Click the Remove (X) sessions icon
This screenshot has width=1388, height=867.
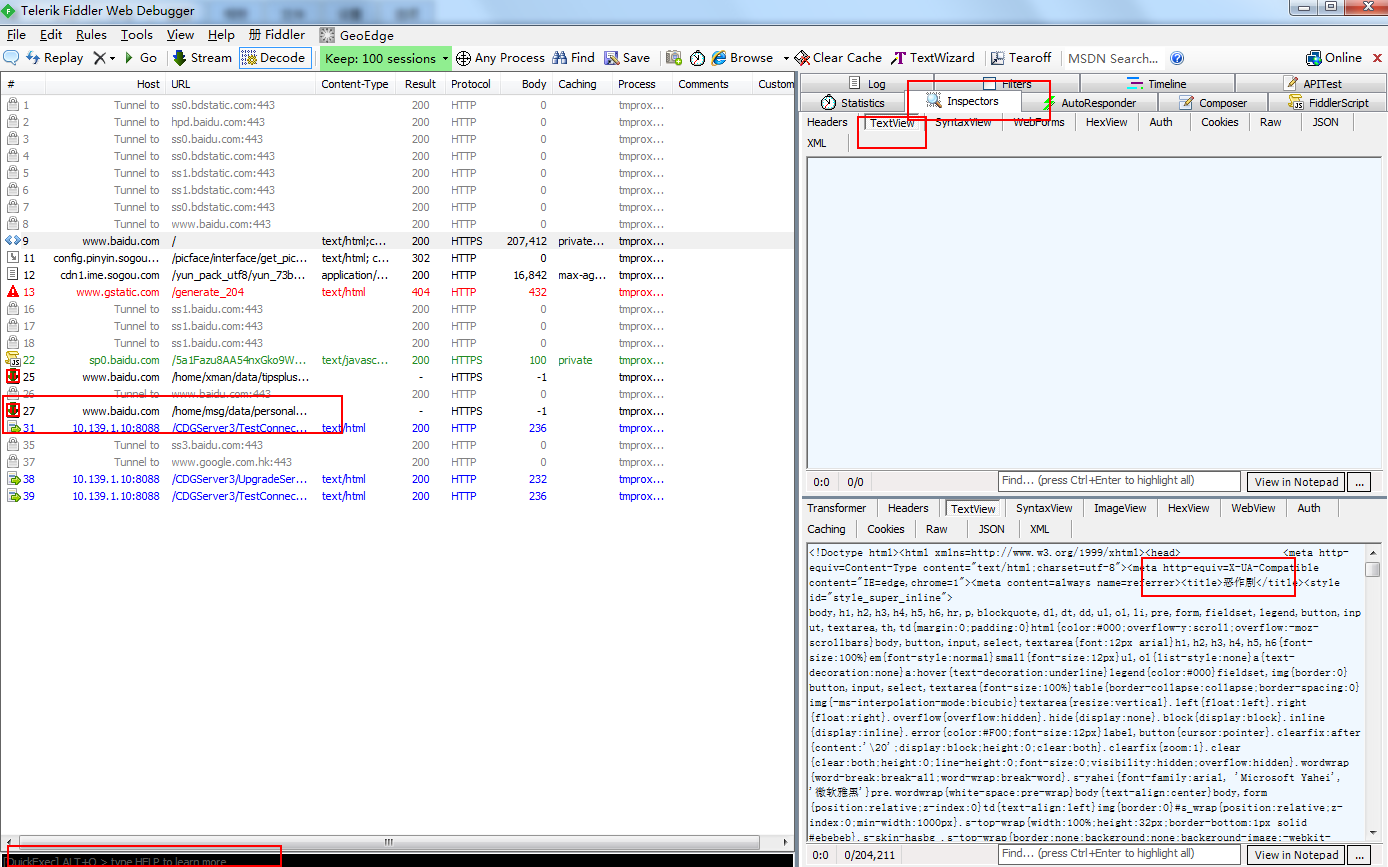tap(99, 58)
